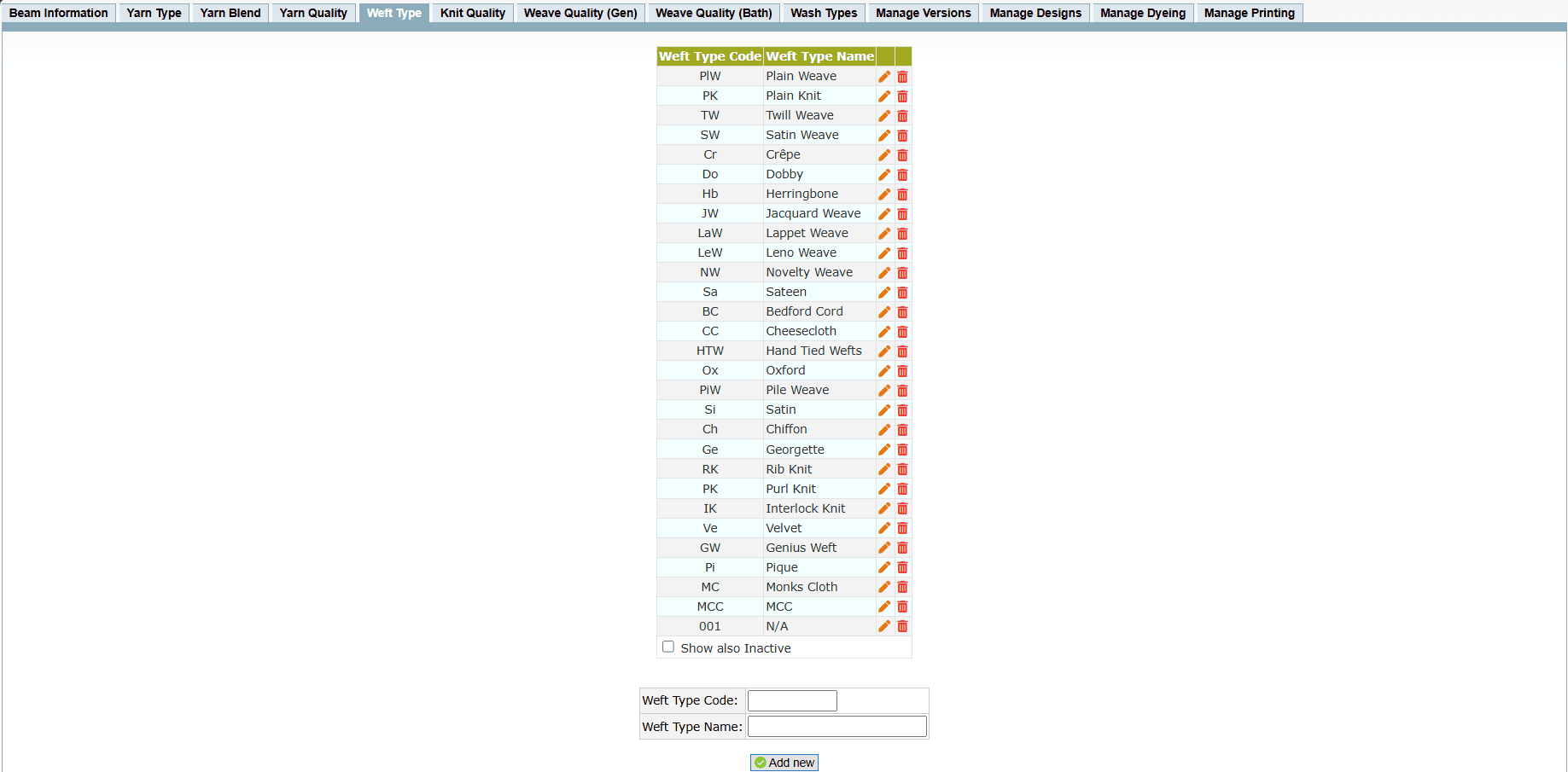Delete the Interlock Knit entry
The image size is (1568, 772).
[902, 509]
